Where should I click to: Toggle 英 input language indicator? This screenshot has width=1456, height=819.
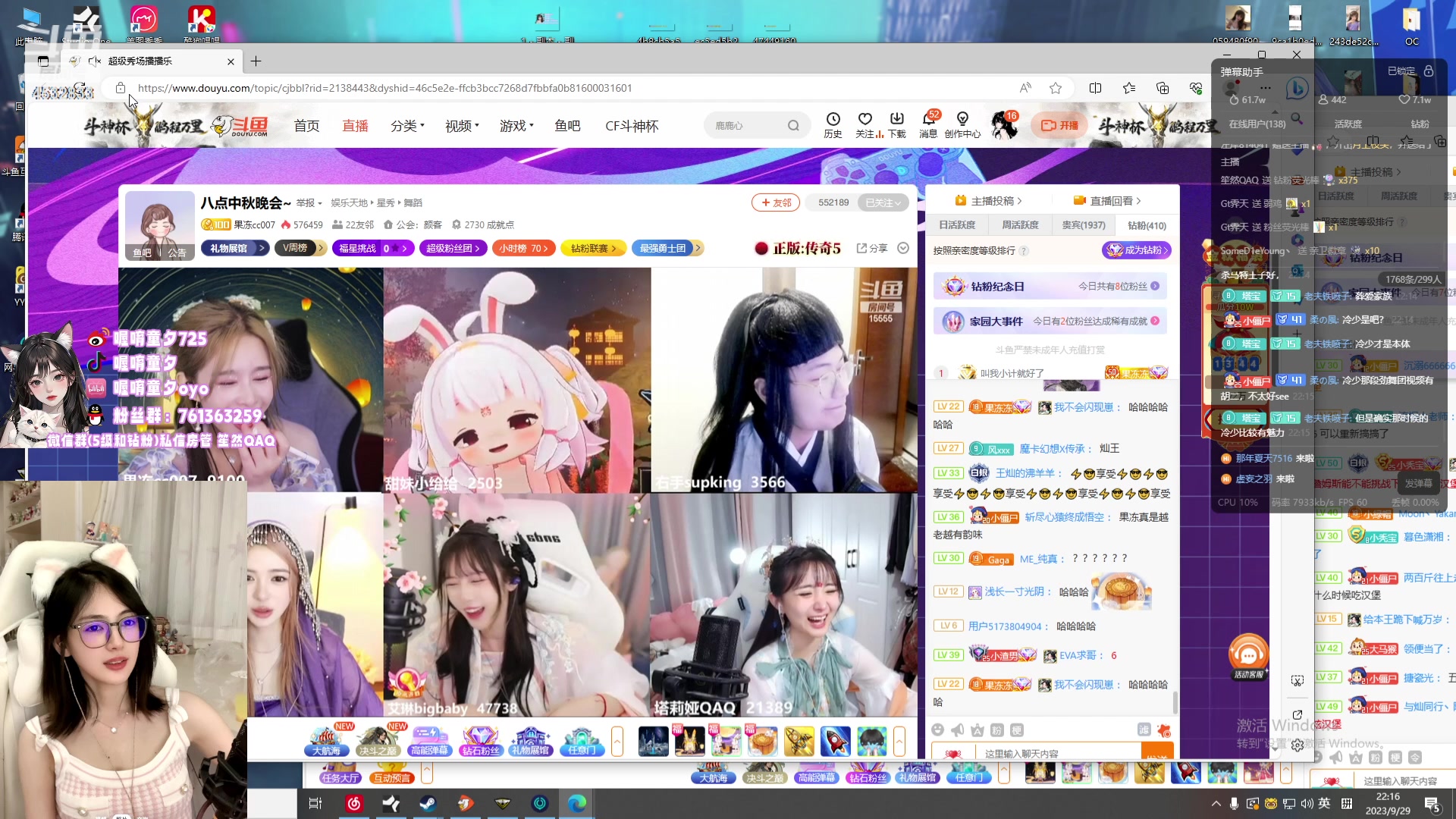pos(1324,803)
